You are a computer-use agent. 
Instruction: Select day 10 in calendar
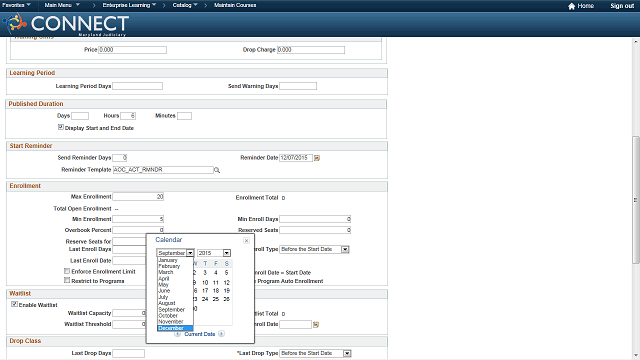(205, 282)
